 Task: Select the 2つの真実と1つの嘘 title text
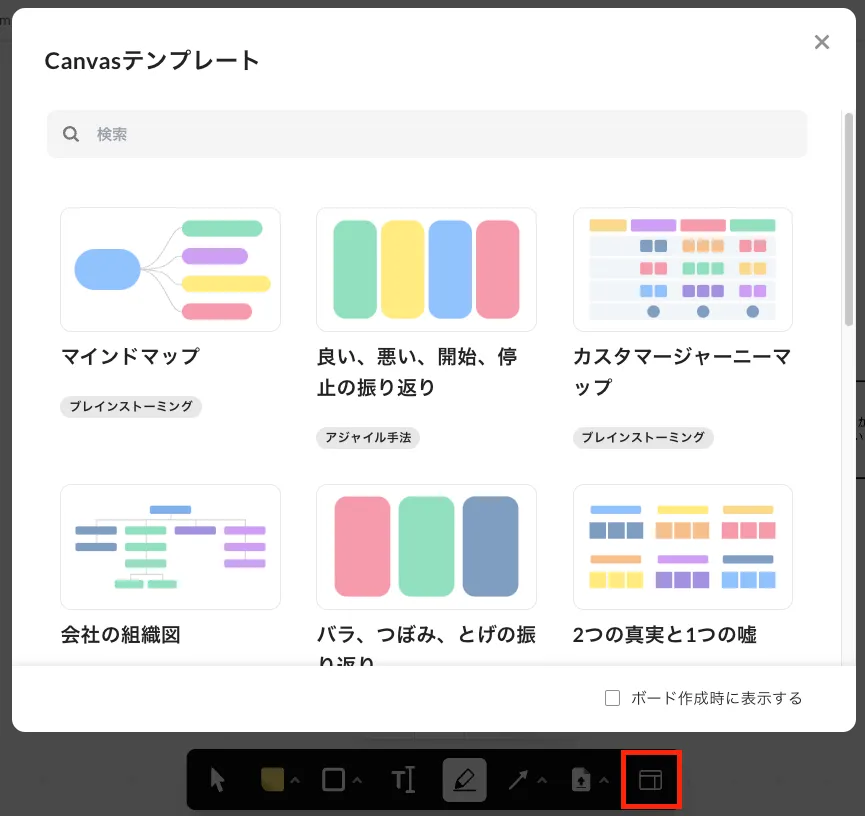coord(665,634)
